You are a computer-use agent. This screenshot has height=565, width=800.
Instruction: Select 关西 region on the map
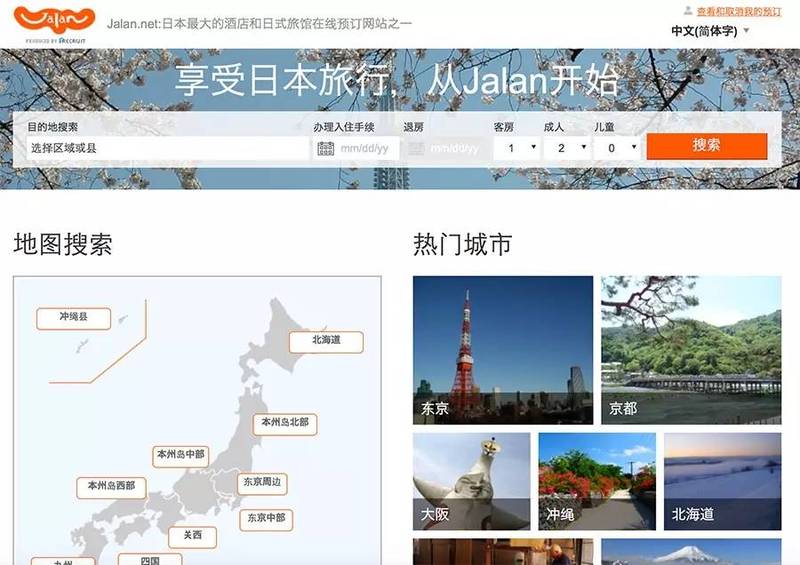(x=192, y=537)
